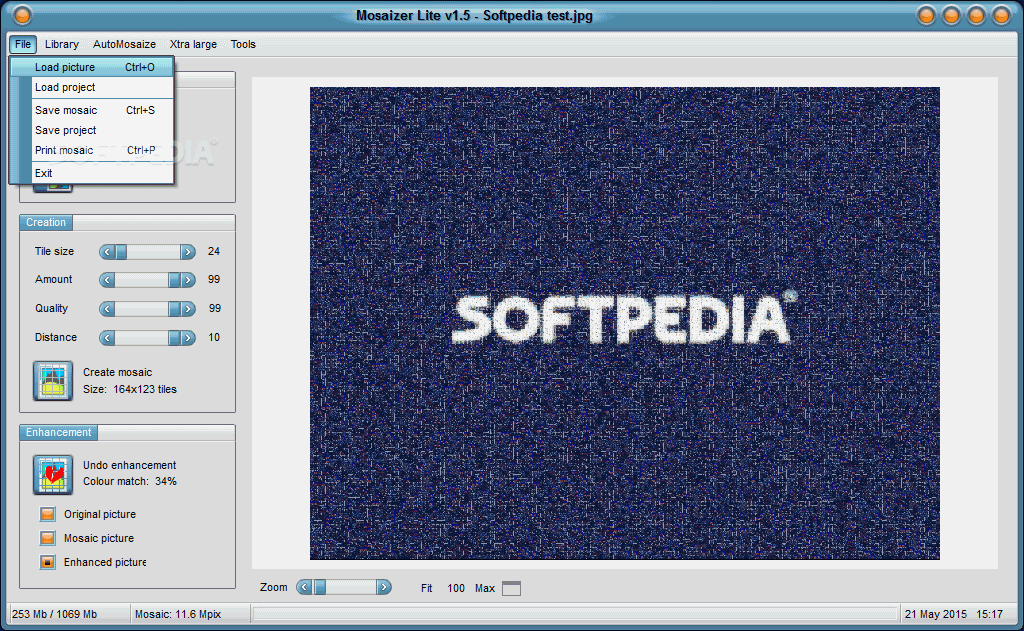Screen dimensions: 1024x631
Task: Click the Undo enhancement label
Action: (129, 465)
